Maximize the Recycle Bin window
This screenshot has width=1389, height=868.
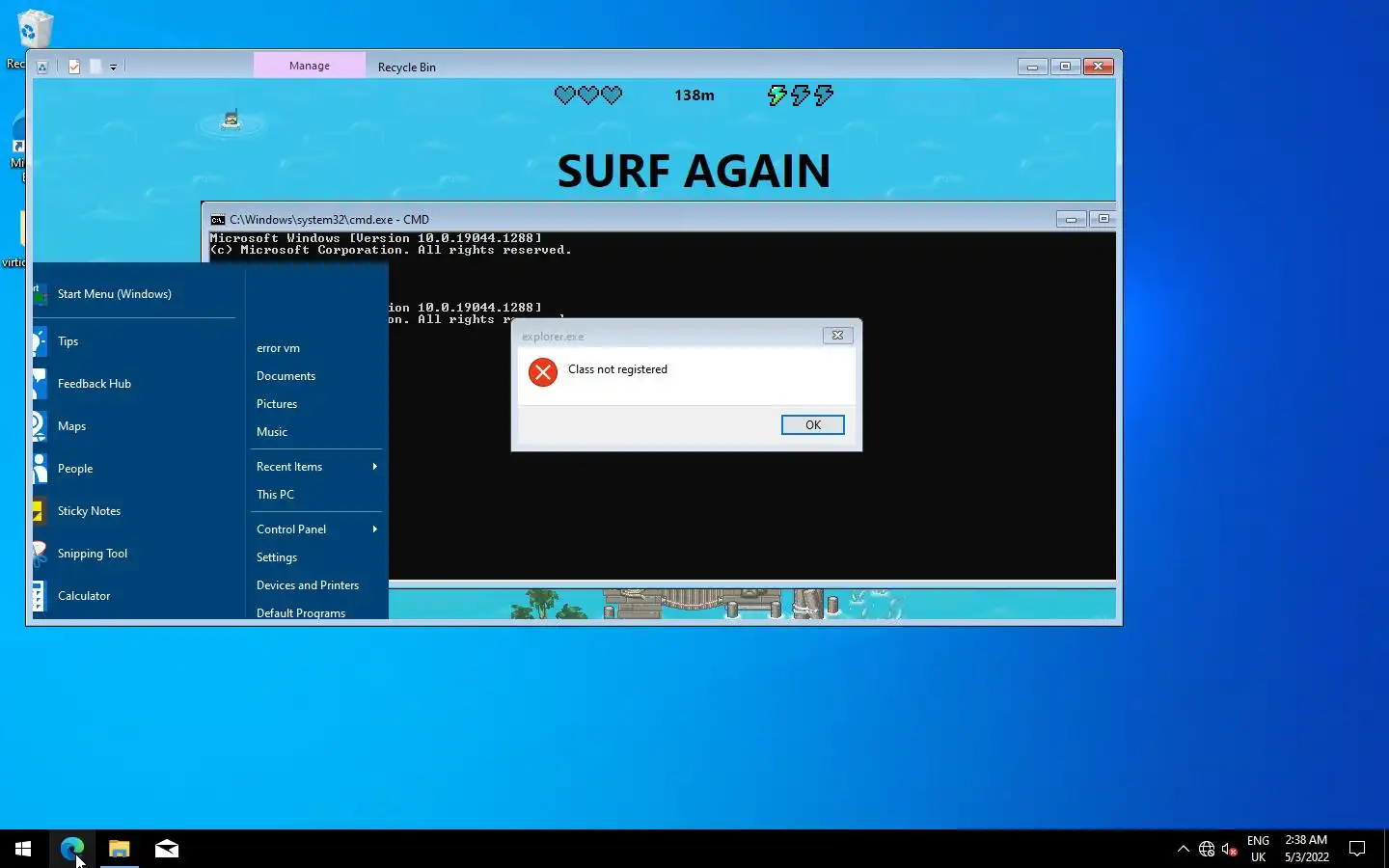pos(1065,67)
